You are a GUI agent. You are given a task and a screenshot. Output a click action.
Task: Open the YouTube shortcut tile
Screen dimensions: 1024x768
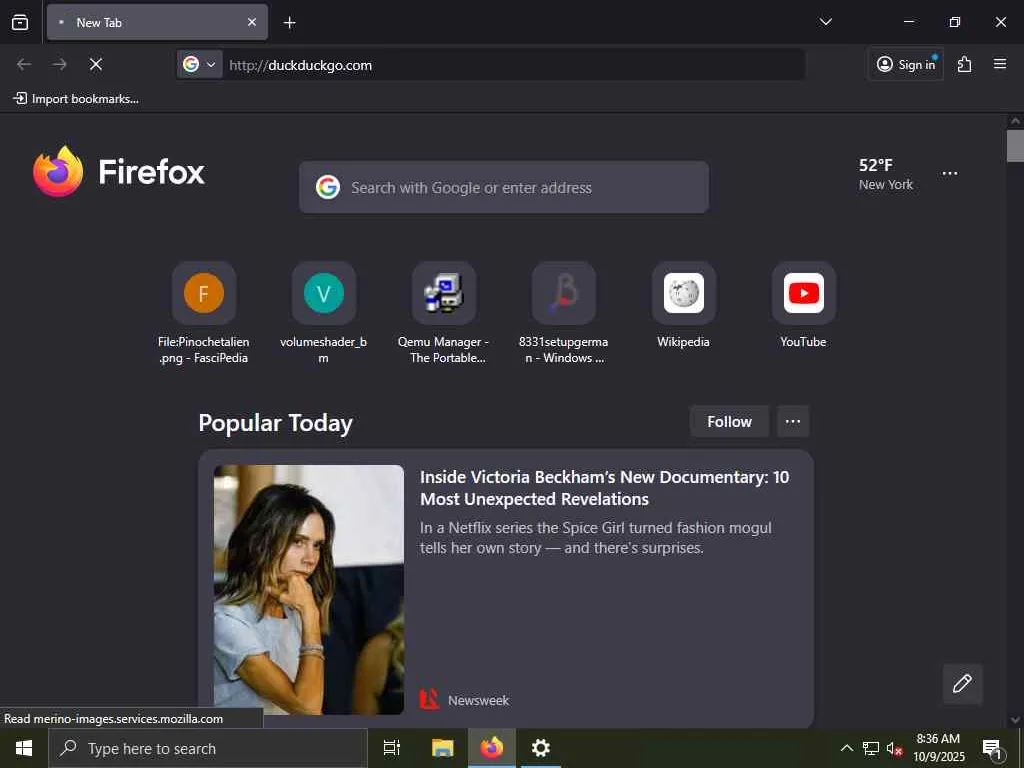tap(803, 306)
